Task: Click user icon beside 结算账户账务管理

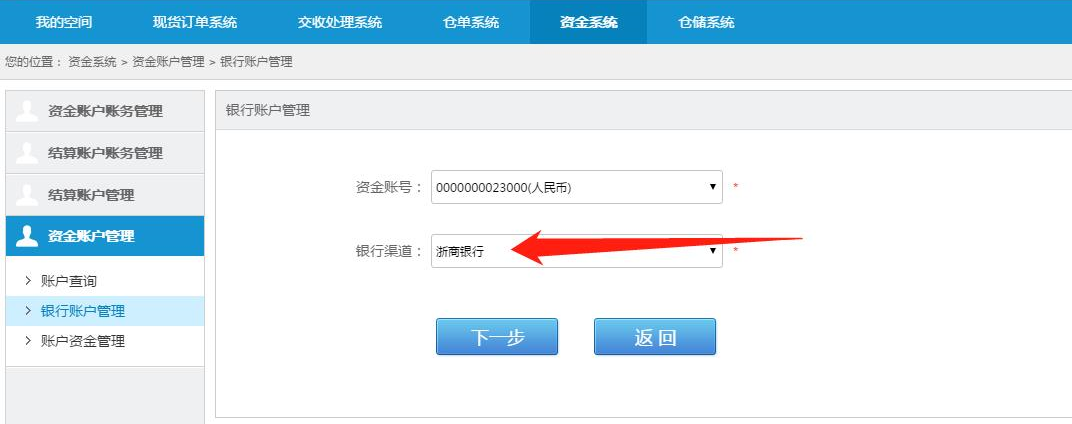Action: [x=27, y=153]
